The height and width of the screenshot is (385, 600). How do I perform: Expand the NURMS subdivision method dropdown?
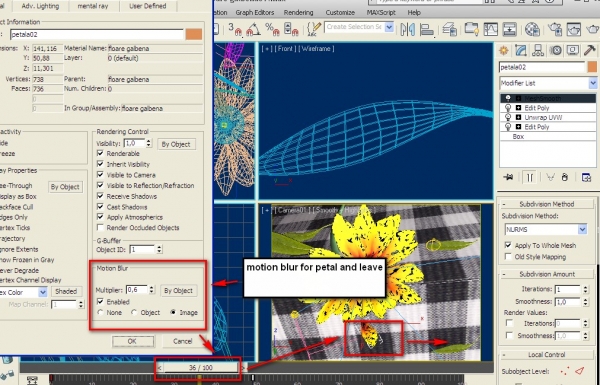pos(546,230)
